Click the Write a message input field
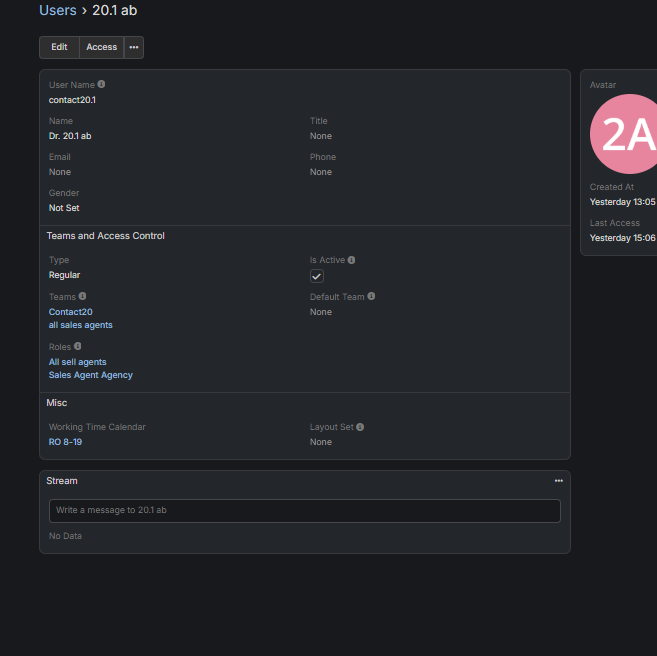657x656 pixels. [305, 511]
